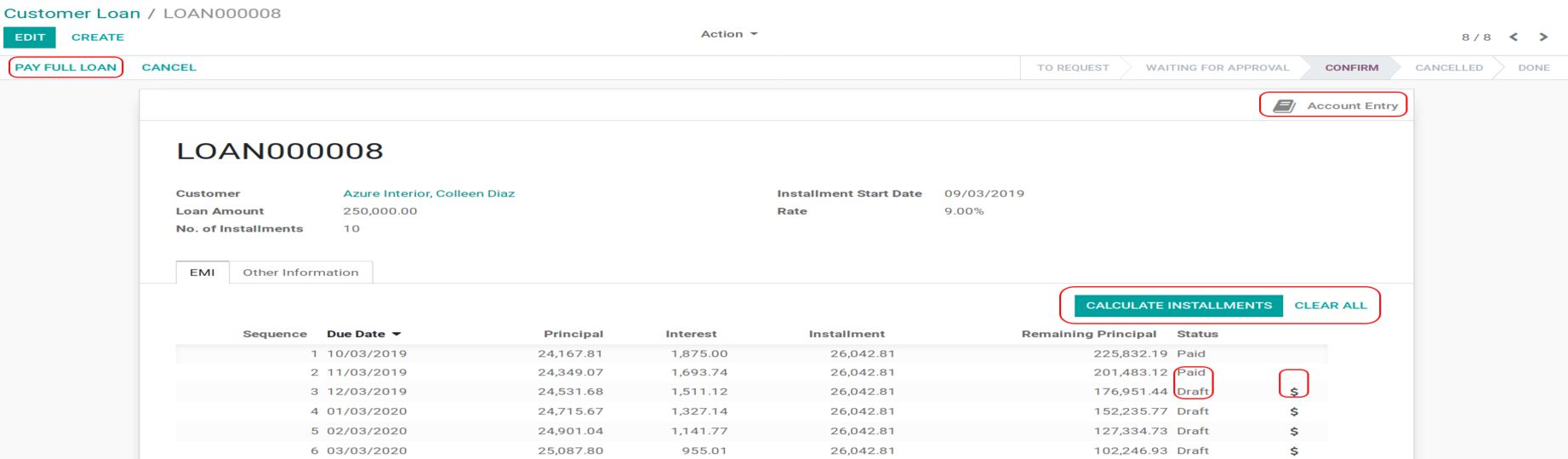
Task: Open the Action dropdown menu
Action: click(728, 34)
